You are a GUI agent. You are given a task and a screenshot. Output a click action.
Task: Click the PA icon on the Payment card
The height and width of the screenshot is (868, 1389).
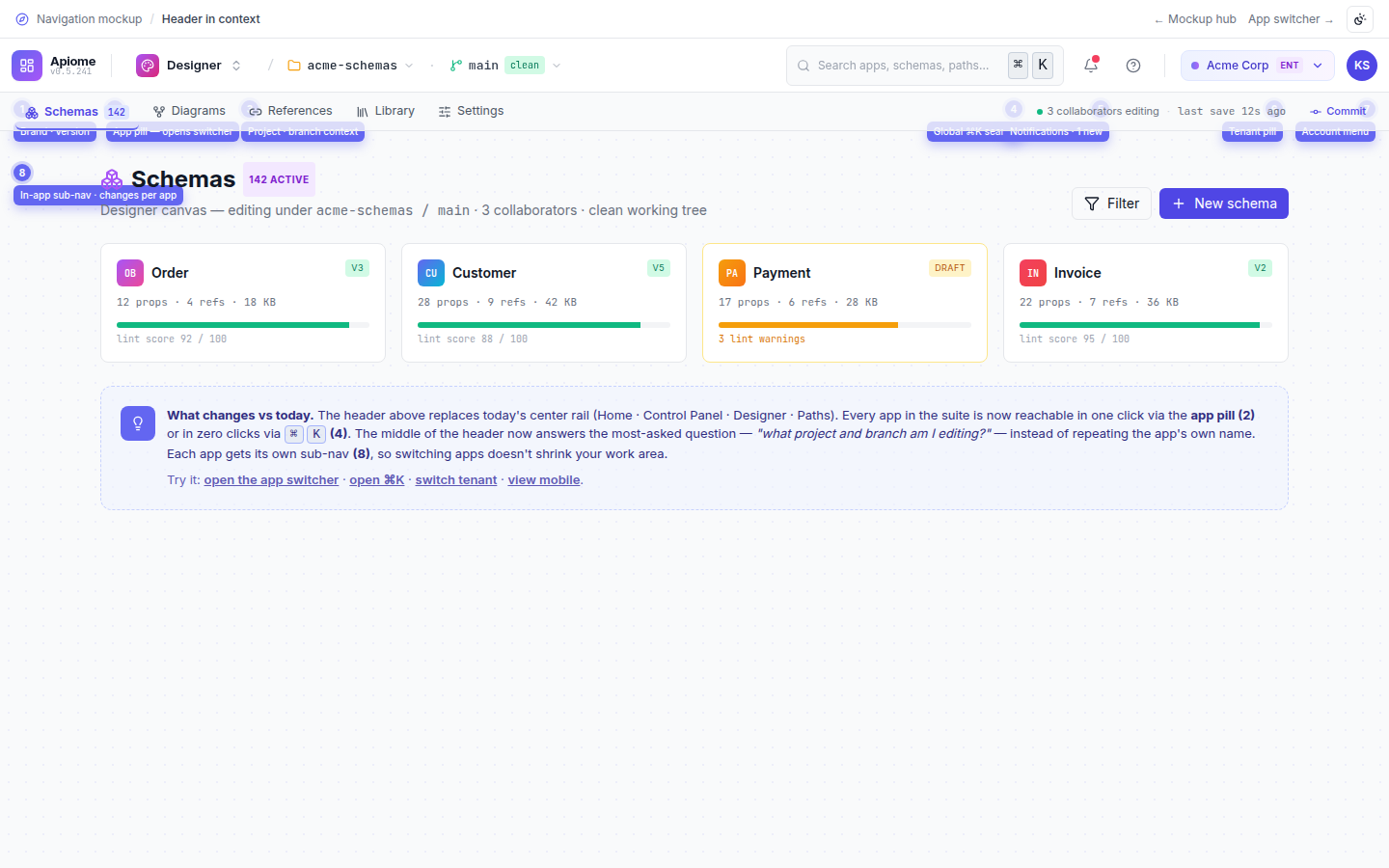[732, 273]
